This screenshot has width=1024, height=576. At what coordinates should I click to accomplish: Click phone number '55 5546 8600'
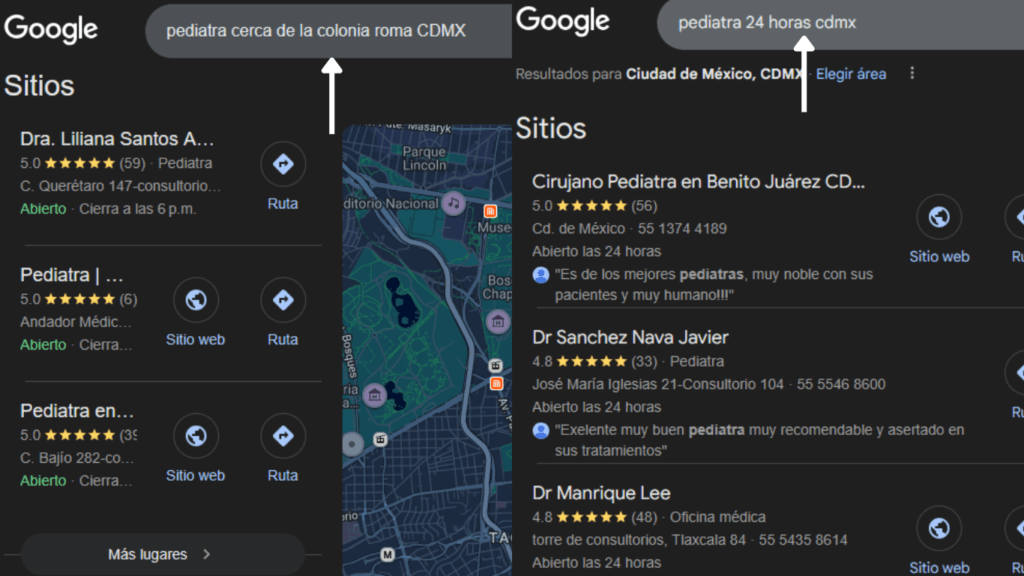841,384
